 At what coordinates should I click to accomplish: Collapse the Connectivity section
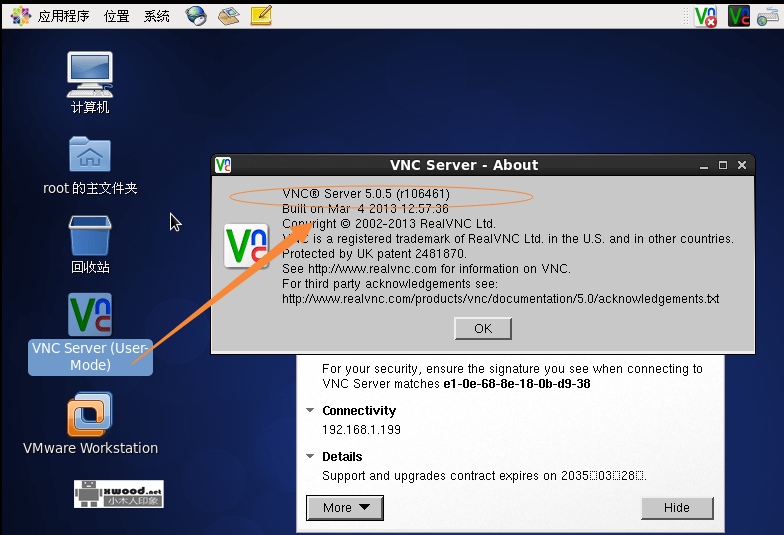pyautogui.click(x=310, y=410)
